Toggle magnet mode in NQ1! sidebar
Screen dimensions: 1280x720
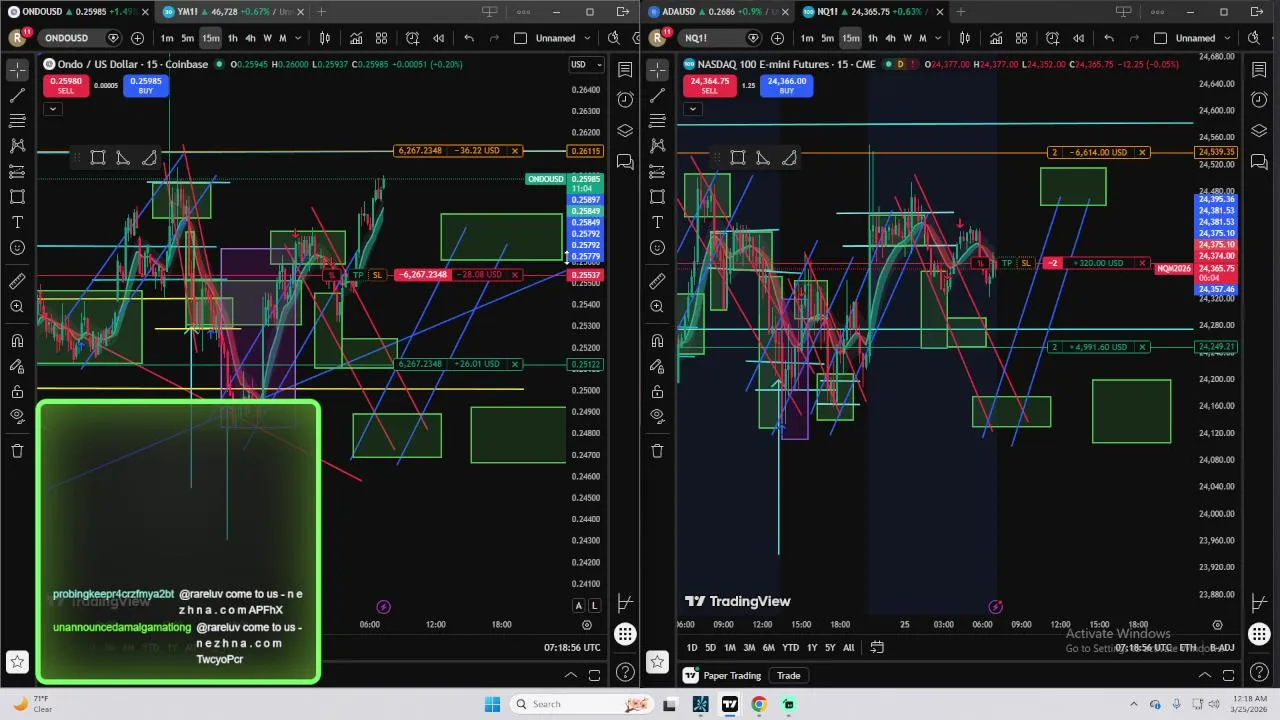657,340
